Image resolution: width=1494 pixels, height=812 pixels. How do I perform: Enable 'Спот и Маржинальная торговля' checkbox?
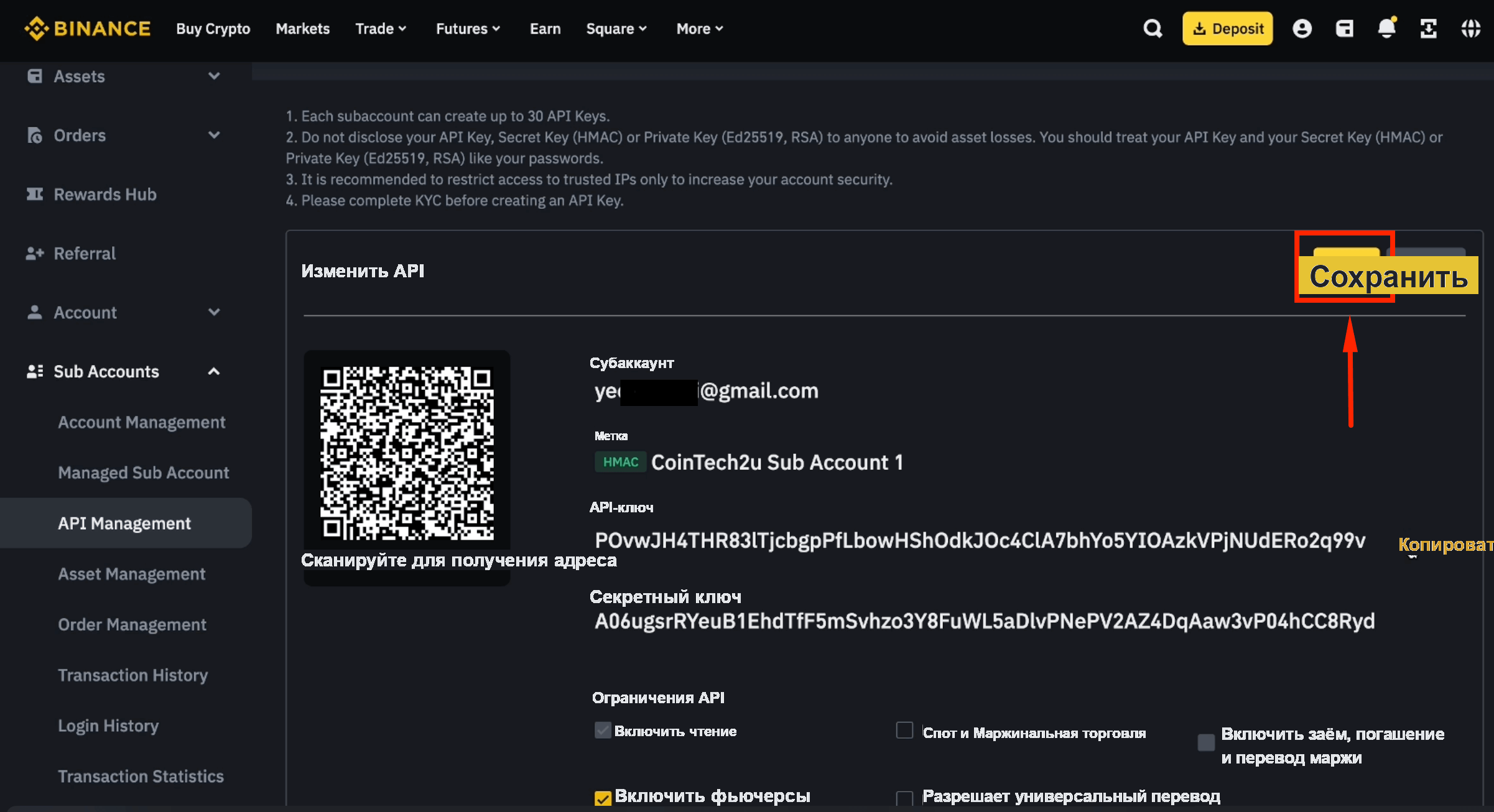(x=904, y=730)
